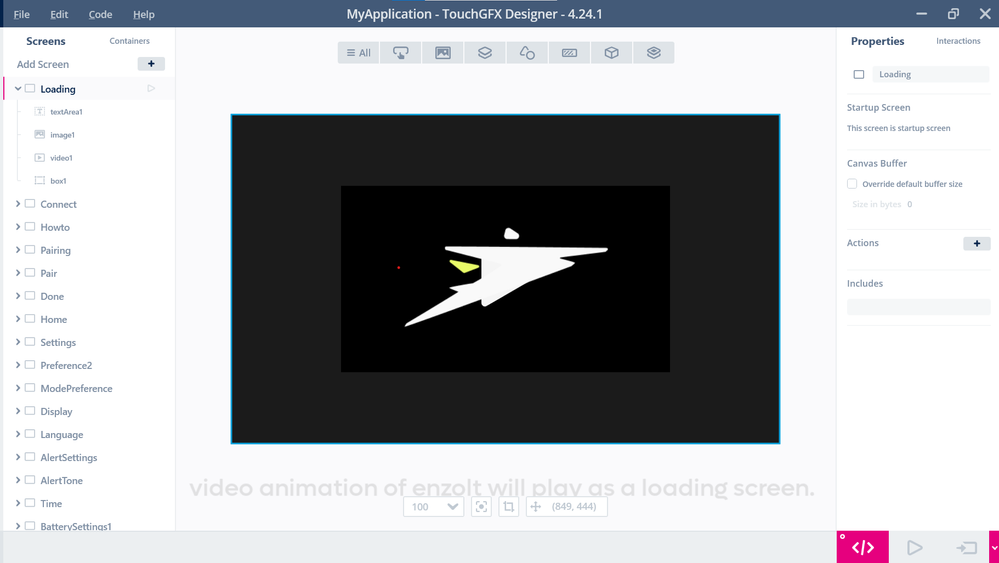
Task: Click the fit-to-screen zoom icon
Action: coord(481,507)
